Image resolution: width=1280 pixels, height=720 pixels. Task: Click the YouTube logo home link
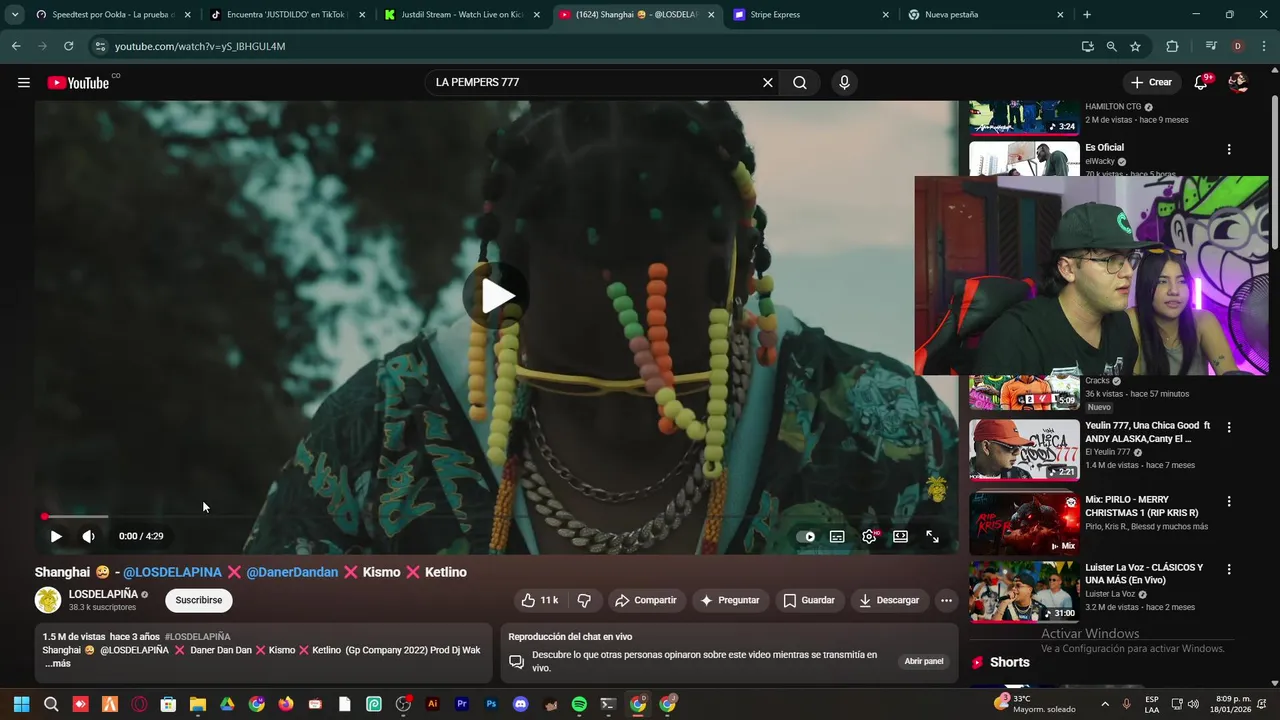click(78, 83)
